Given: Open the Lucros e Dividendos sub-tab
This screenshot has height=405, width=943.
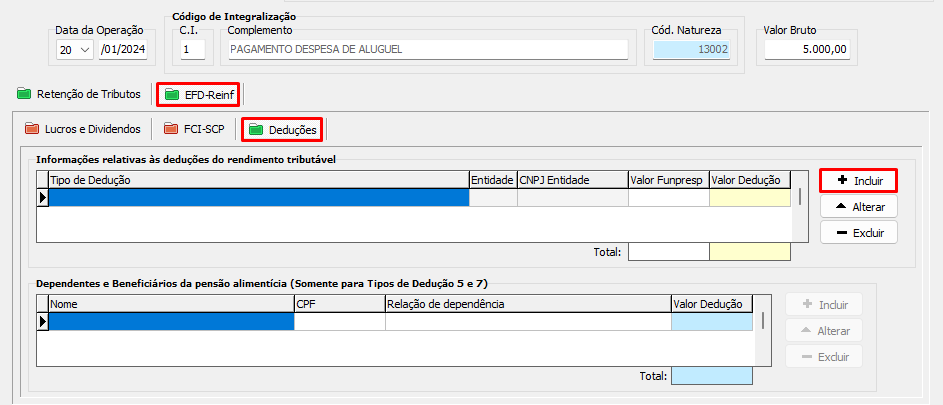Looking at the screenshot, I should click(x=92, y=129).
